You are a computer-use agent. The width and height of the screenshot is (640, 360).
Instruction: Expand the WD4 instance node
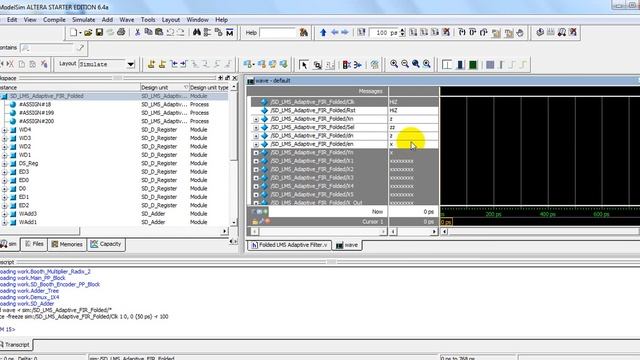coord(4,130)
